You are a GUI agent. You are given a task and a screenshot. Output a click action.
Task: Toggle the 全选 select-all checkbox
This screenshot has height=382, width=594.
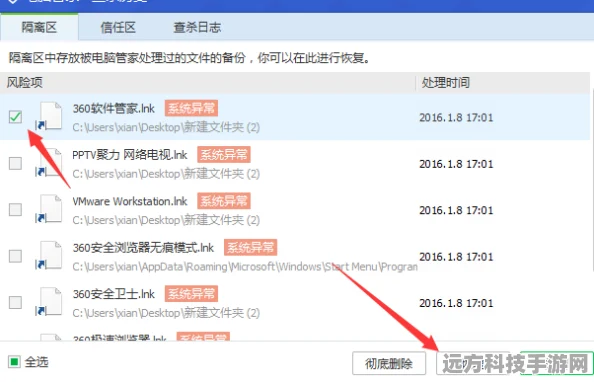pos(14,362)
